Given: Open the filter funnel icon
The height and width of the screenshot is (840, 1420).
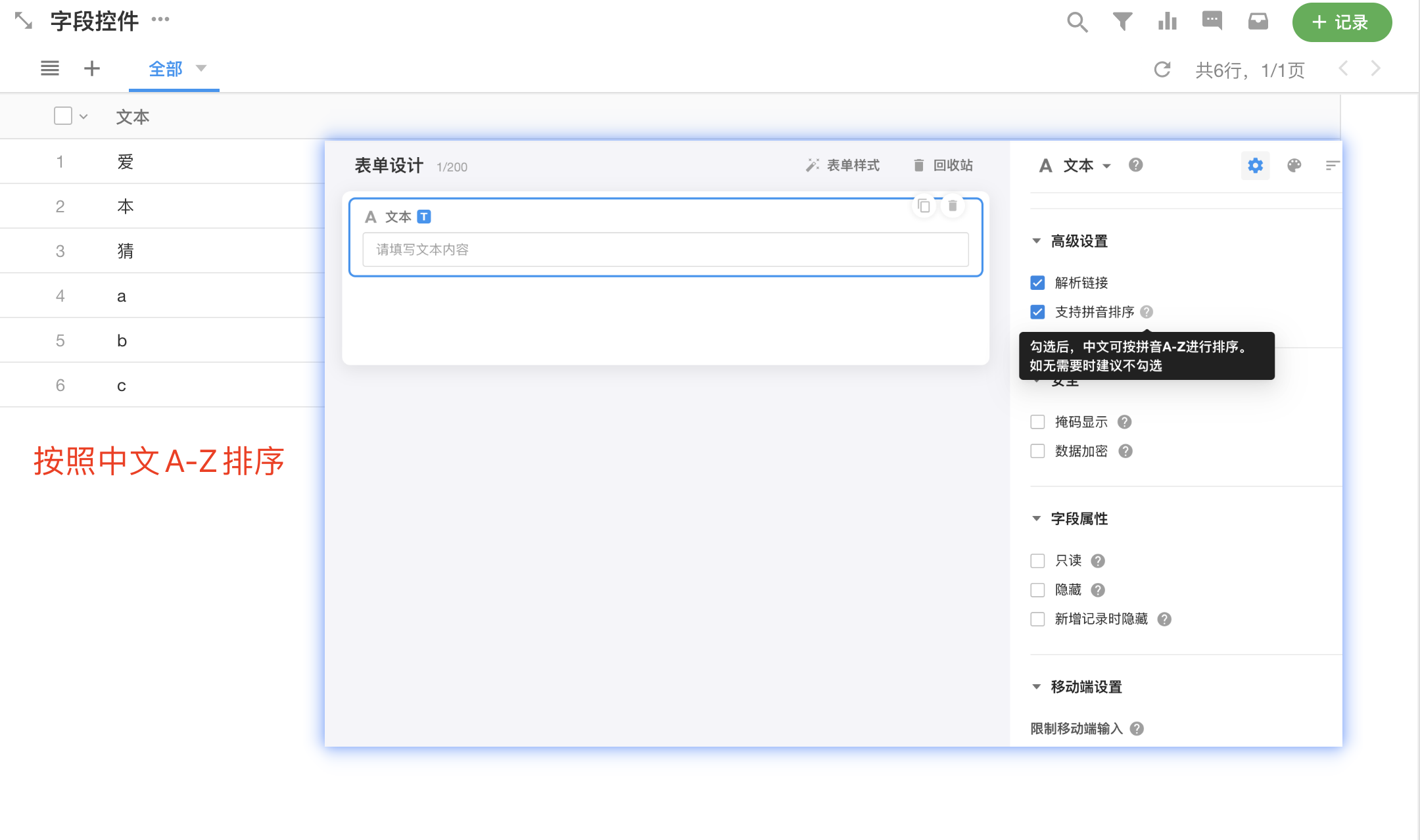Looking at the screenshot, I should click(x=1122, y=22).
